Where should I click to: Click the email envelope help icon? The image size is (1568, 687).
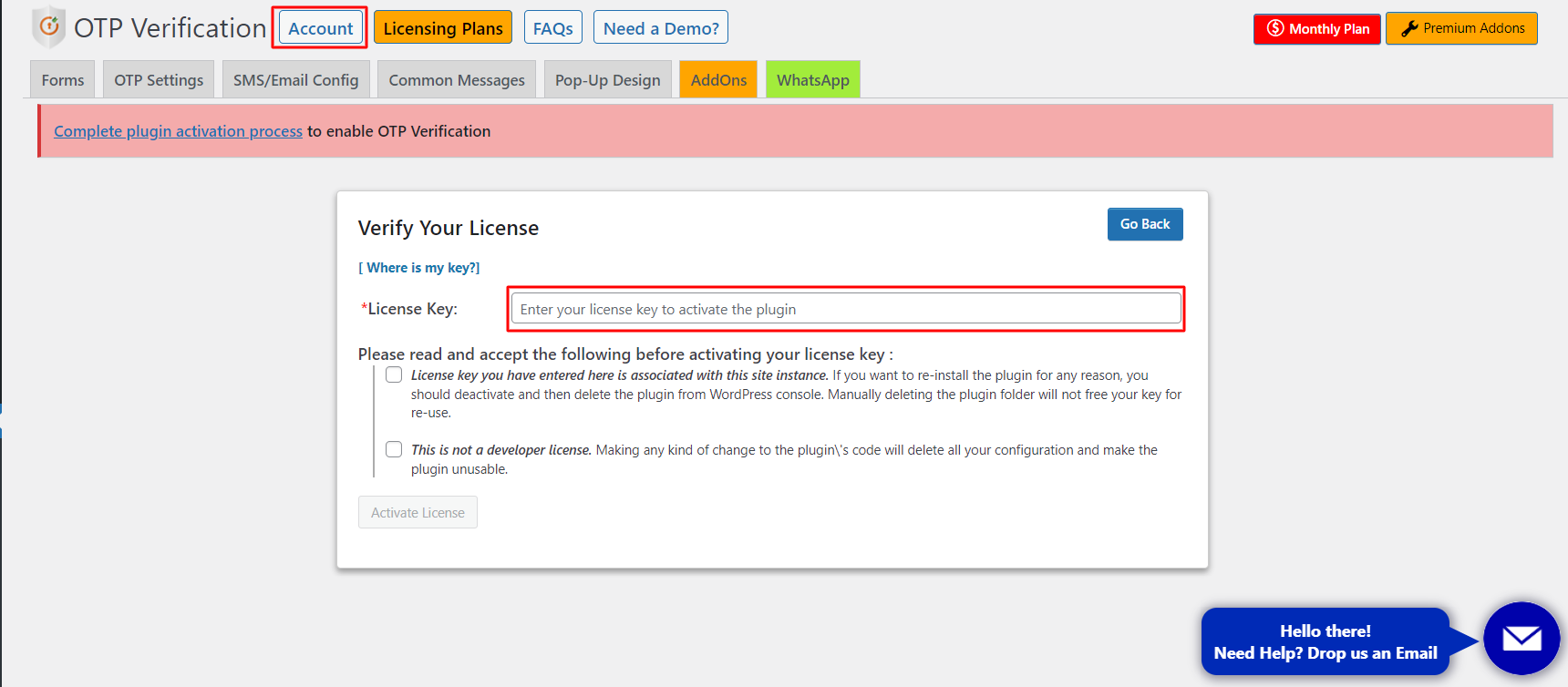pos(1522,639)
